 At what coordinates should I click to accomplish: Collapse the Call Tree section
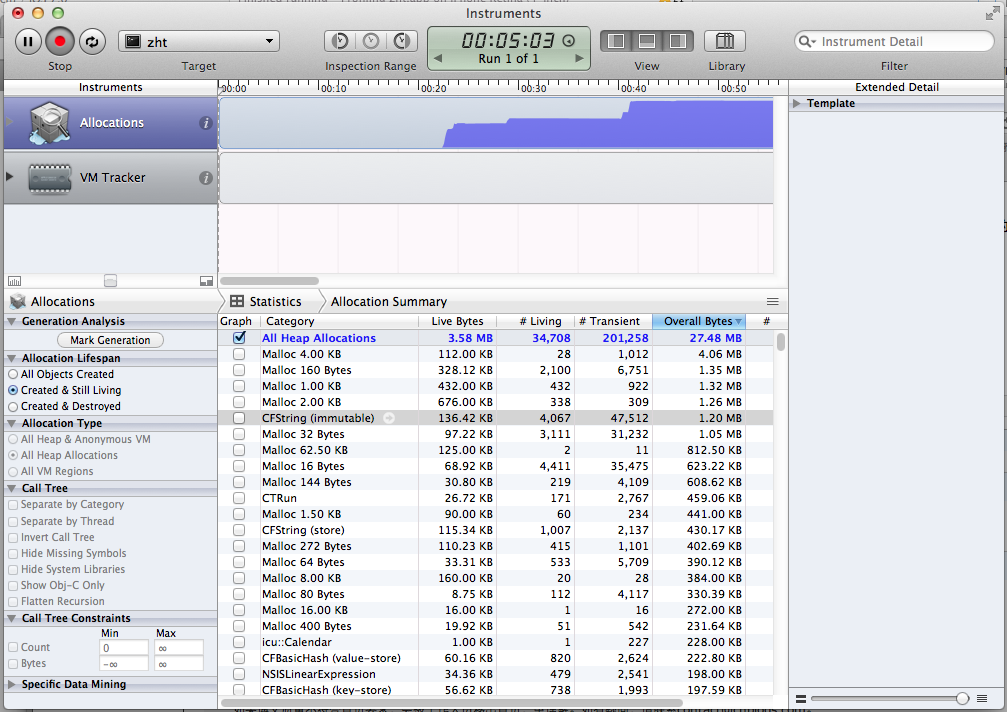[12, 488]
